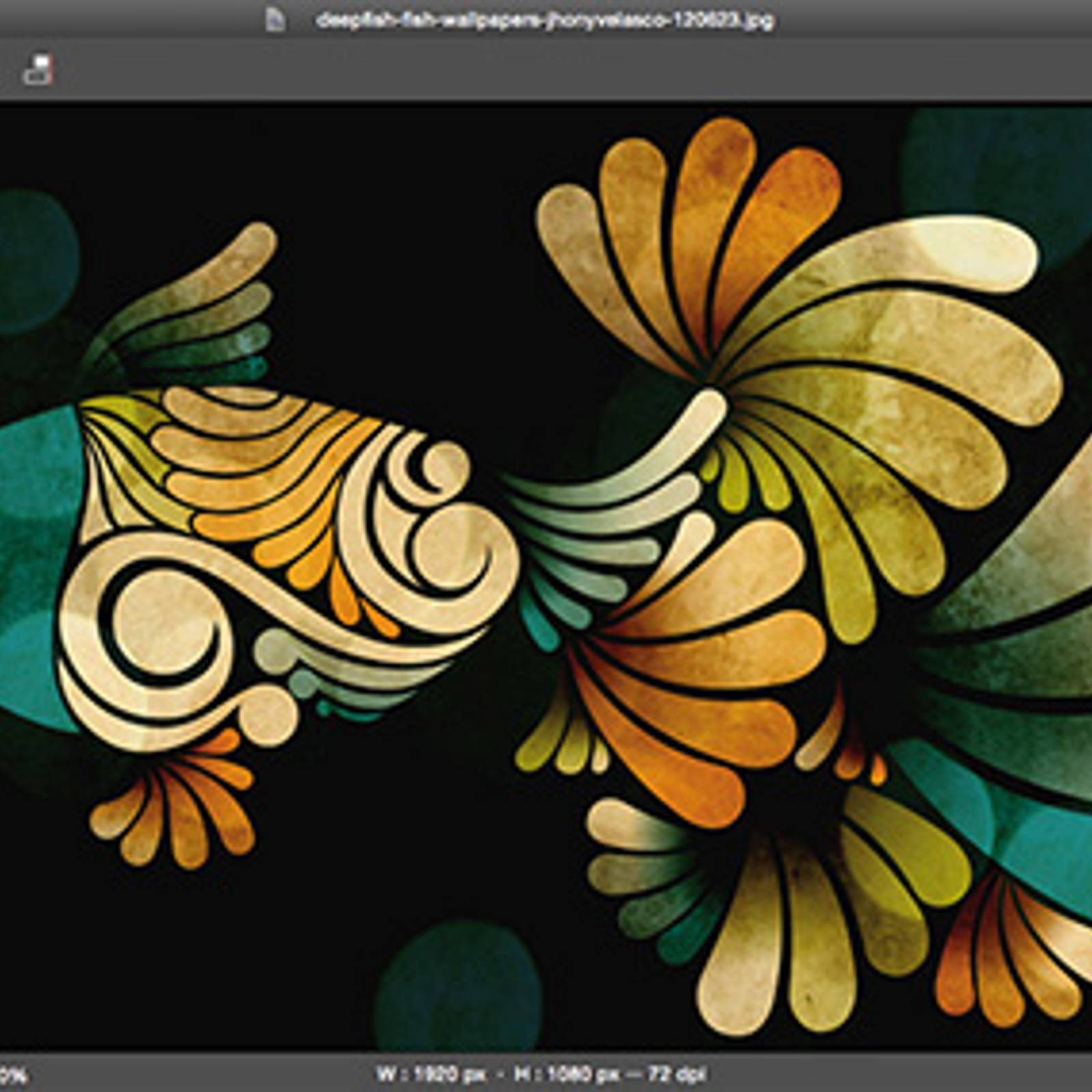Click the .jpg file name in the title bar
This screenshot has height=1092, width=1092.
point(545,20)
